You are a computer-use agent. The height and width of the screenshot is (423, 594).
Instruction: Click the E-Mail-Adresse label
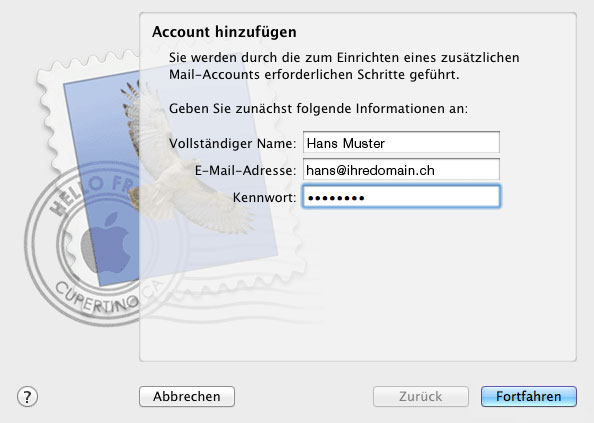[245, 170]
